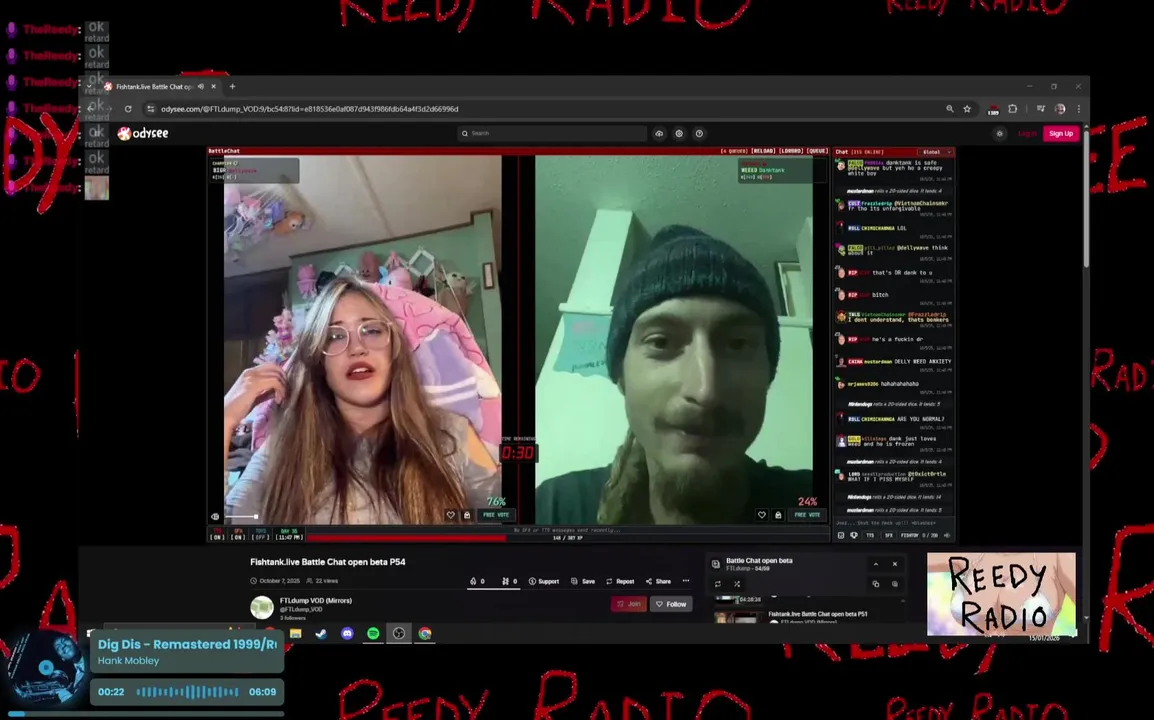
Task: Click the RELOAD option in the BattleChat bar
Action: pos(762,151)
